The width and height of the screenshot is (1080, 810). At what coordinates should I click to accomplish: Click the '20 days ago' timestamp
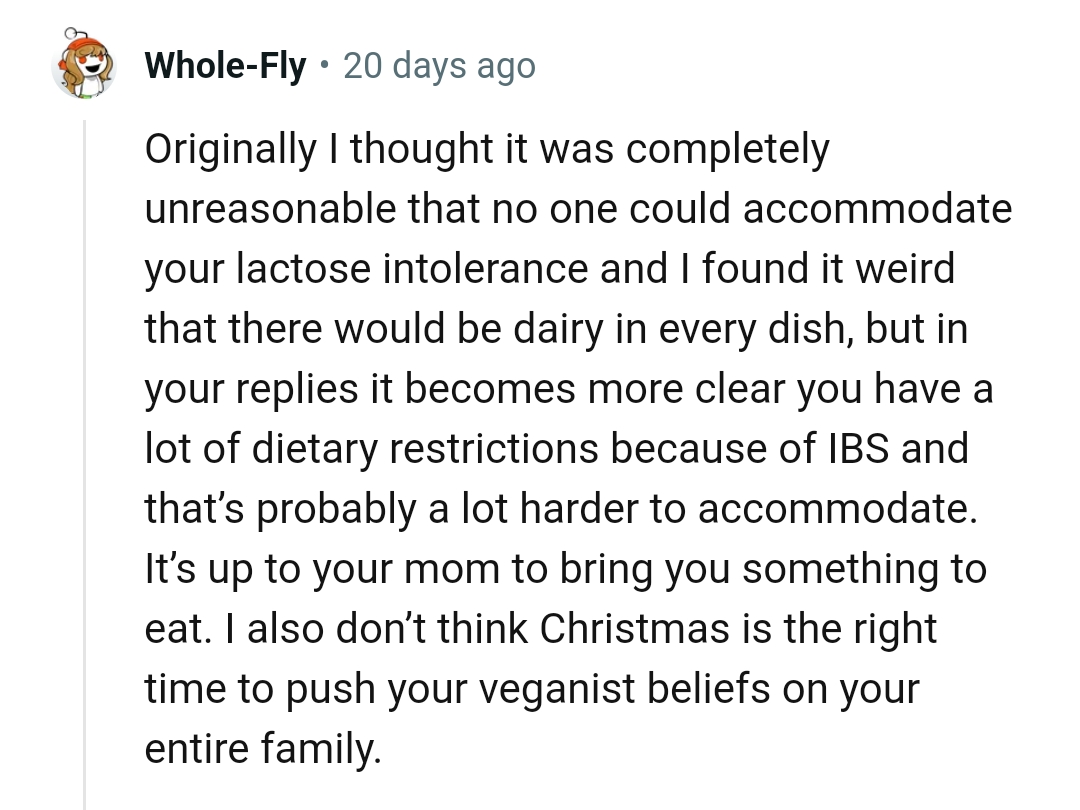(439, 67)
